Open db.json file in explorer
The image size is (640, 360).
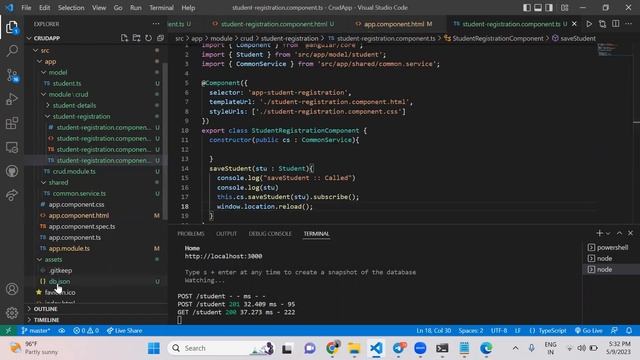coord(60,282)
